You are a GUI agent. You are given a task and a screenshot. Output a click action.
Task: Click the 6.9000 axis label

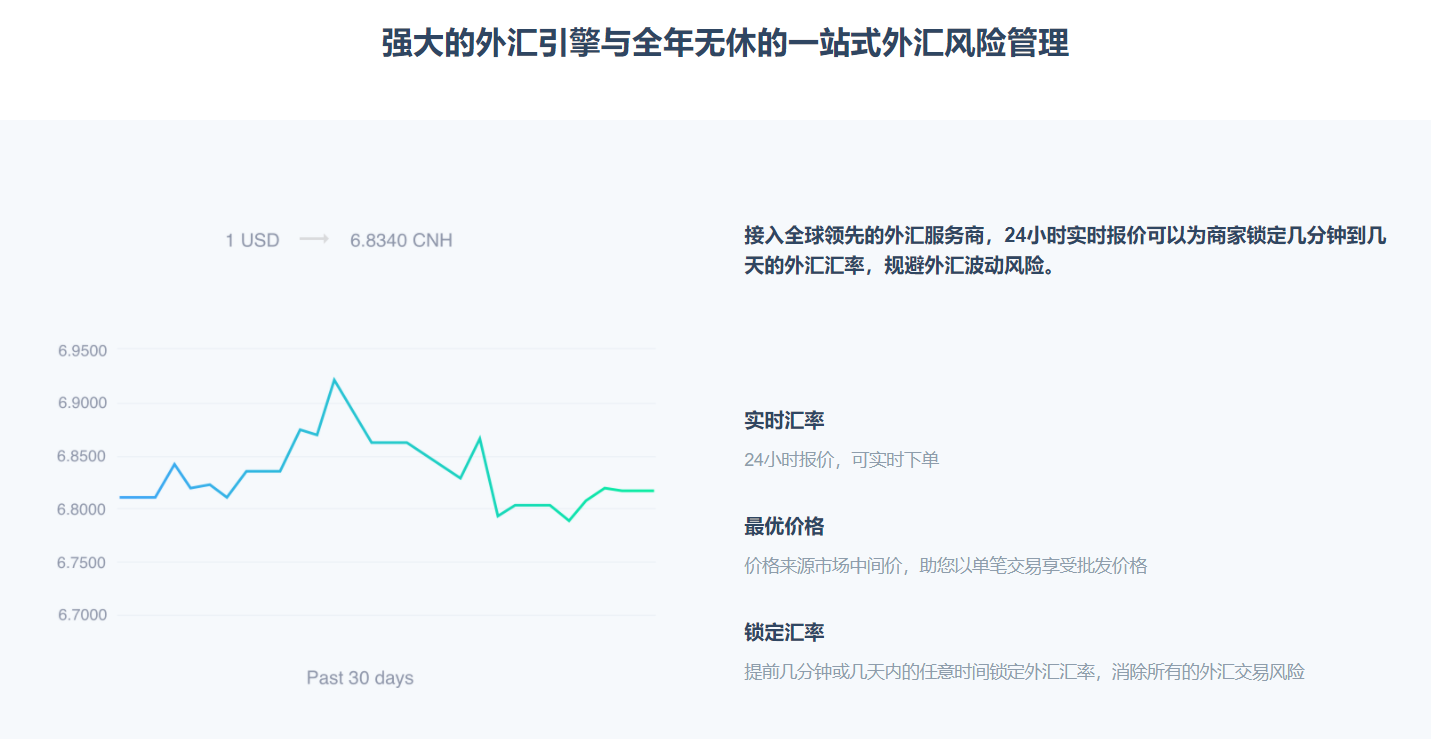pyautogui.click(x=82, y=404)
